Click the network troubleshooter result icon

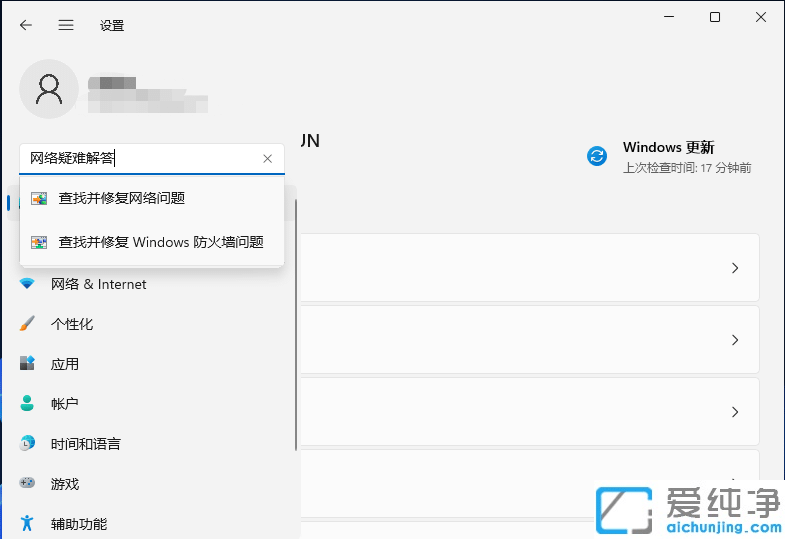(39, 199)
